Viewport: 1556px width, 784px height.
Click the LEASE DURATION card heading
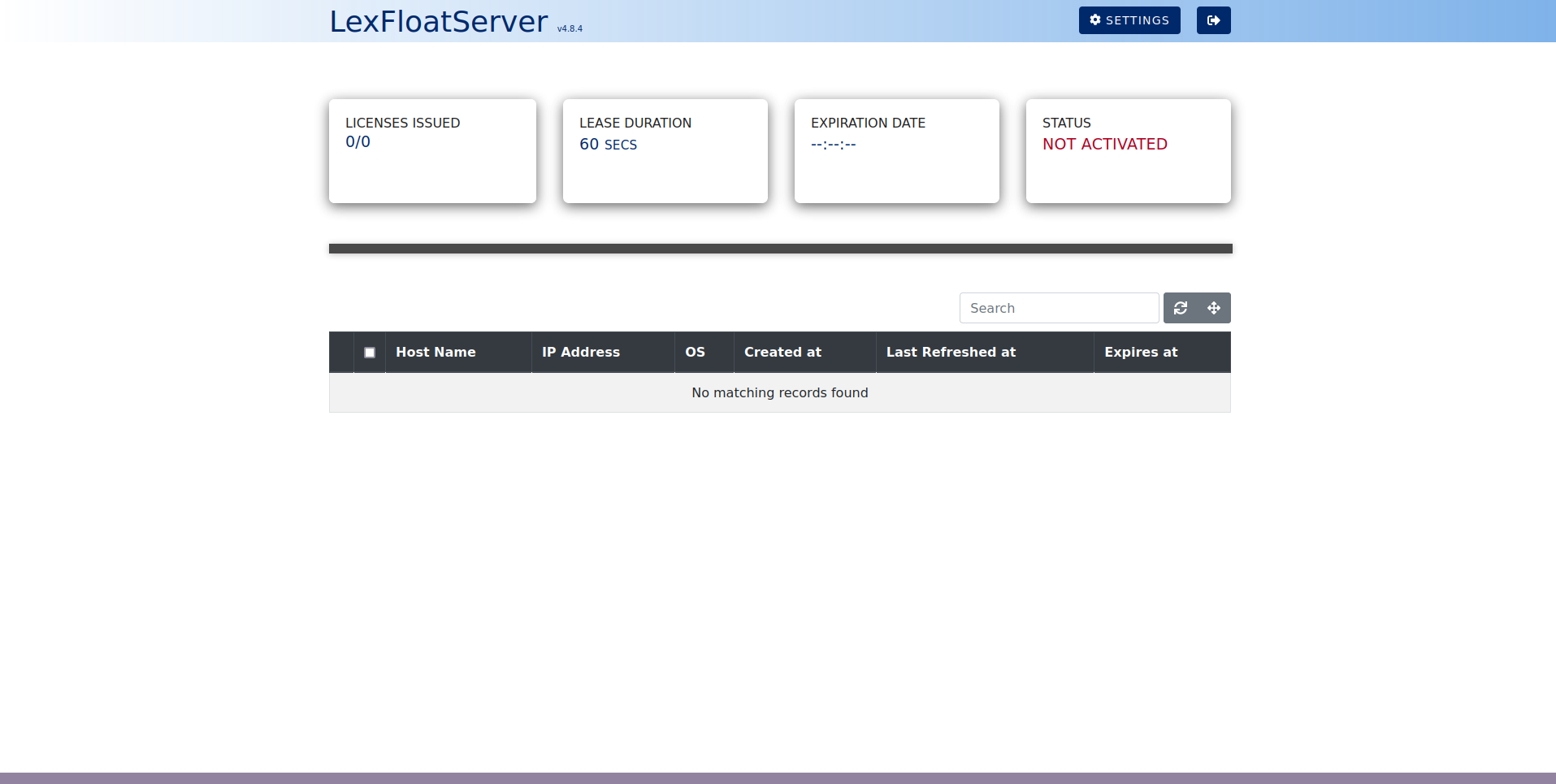tap(635, 123)
